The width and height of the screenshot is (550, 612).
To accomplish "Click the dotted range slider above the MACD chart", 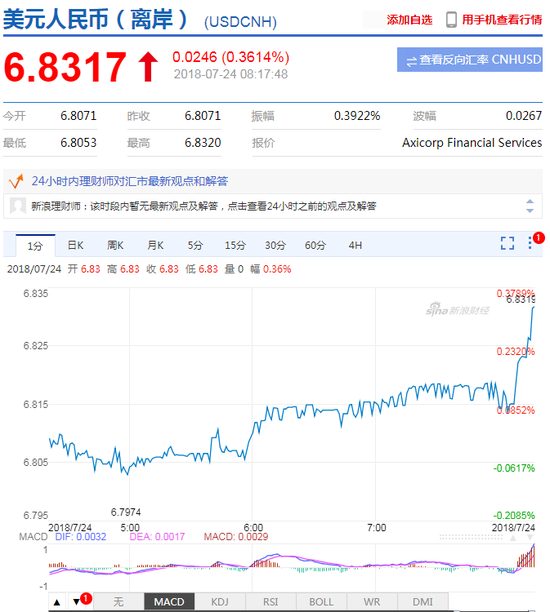I will click(x=471, y=537).
